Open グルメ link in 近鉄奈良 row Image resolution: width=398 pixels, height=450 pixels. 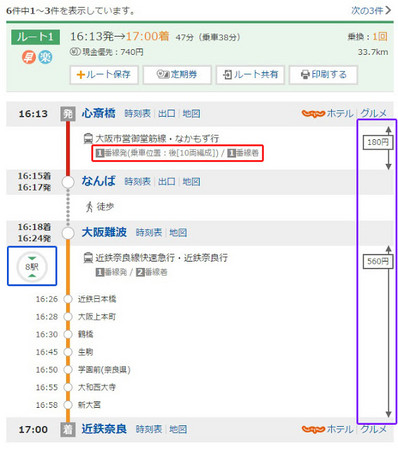pyautogui.click(x=374, y=429)
